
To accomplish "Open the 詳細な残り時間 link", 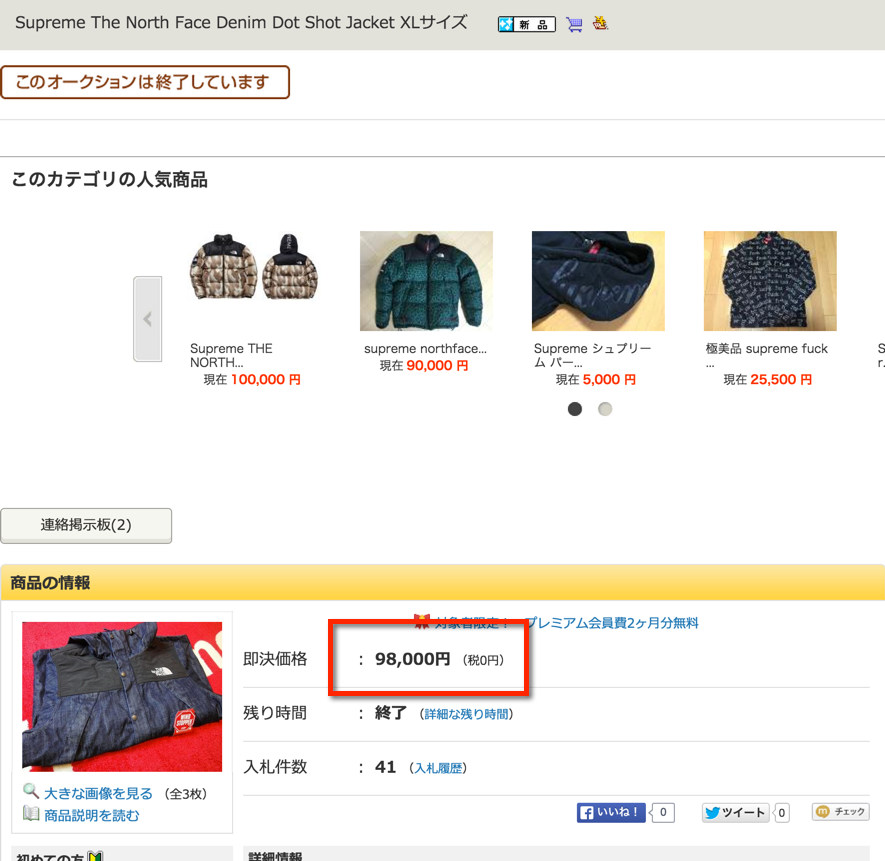I will 466,714.
